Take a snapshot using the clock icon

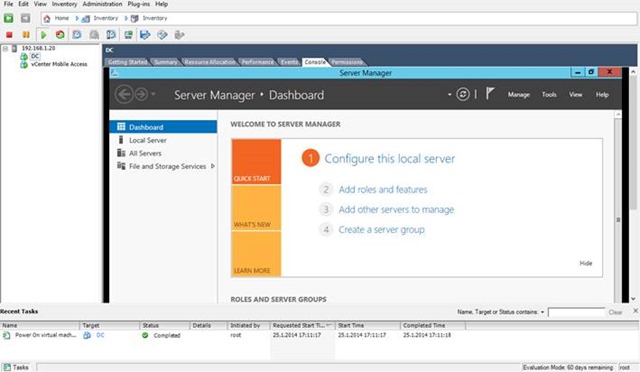click(77, 35)
